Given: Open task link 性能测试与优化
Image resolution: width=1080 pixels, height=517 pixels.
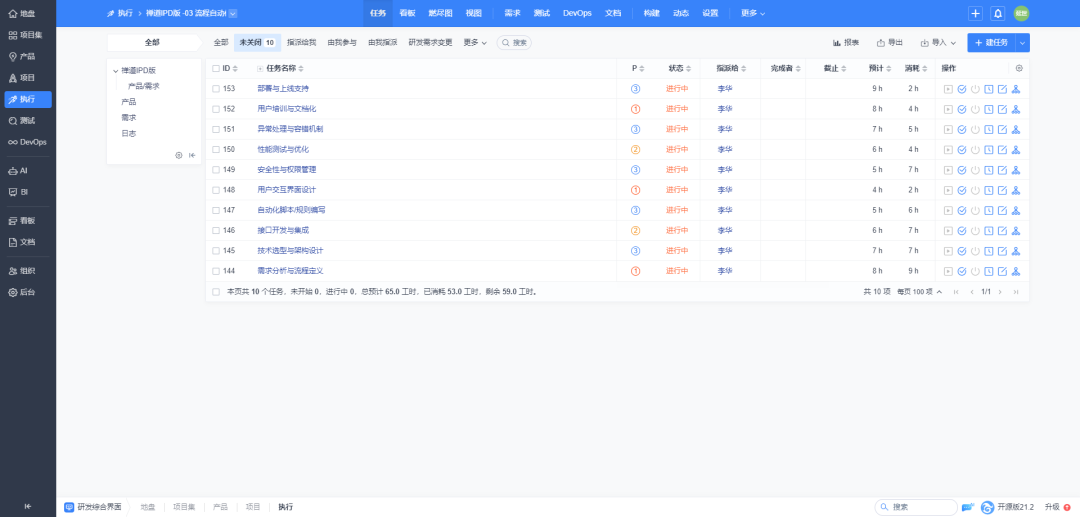Looking at the screenshot, I should pos(283,150).
